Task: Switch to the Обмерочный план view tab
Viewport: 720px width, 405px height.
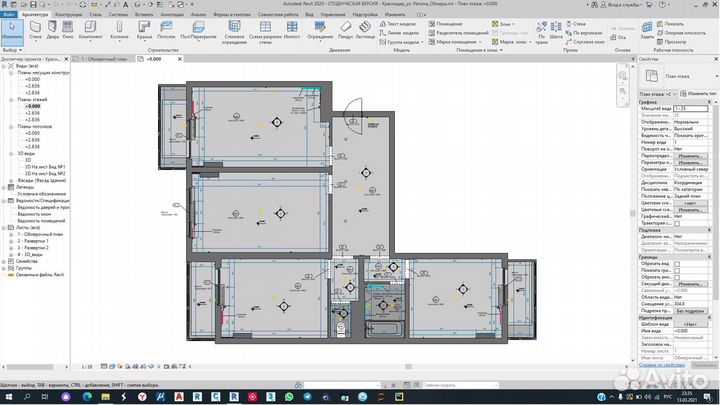Action: click(x=104, y=60)
